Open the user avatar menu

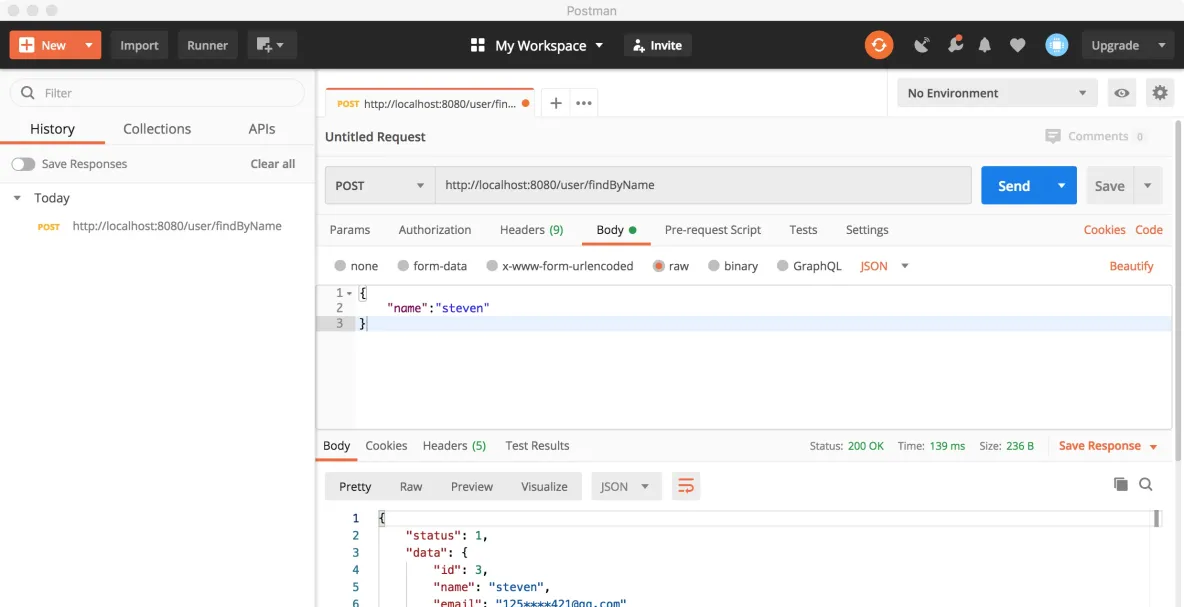pos(1056,45)
